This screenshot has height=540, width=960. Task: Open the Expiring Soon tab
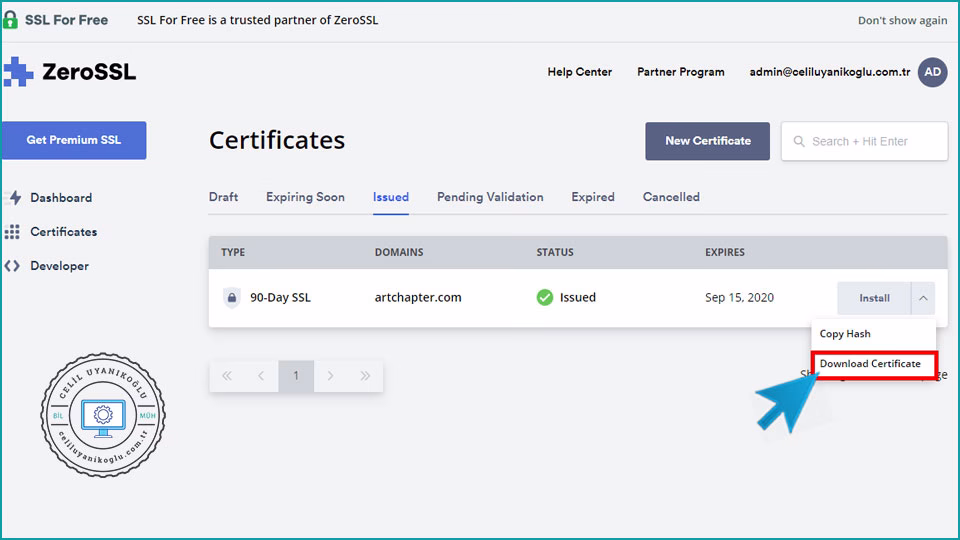pyautogui.click(x=305, y=197)
